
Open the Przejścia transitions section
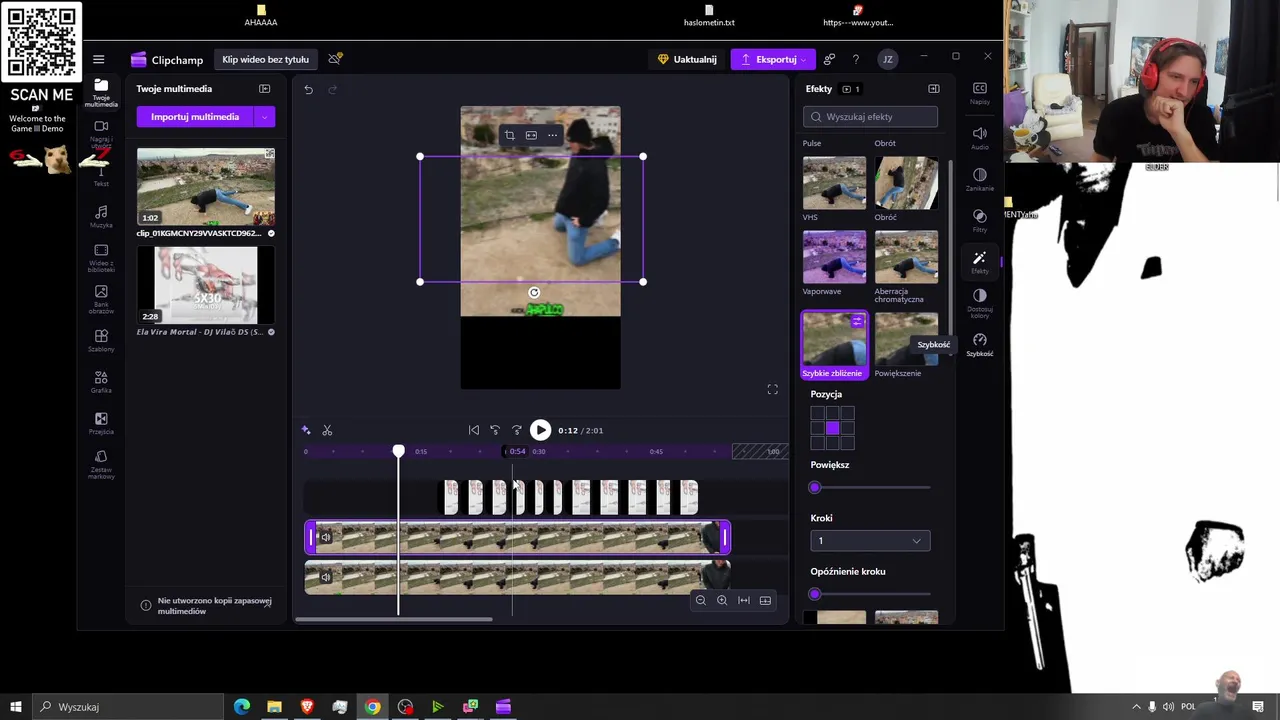tap(101, 424)
